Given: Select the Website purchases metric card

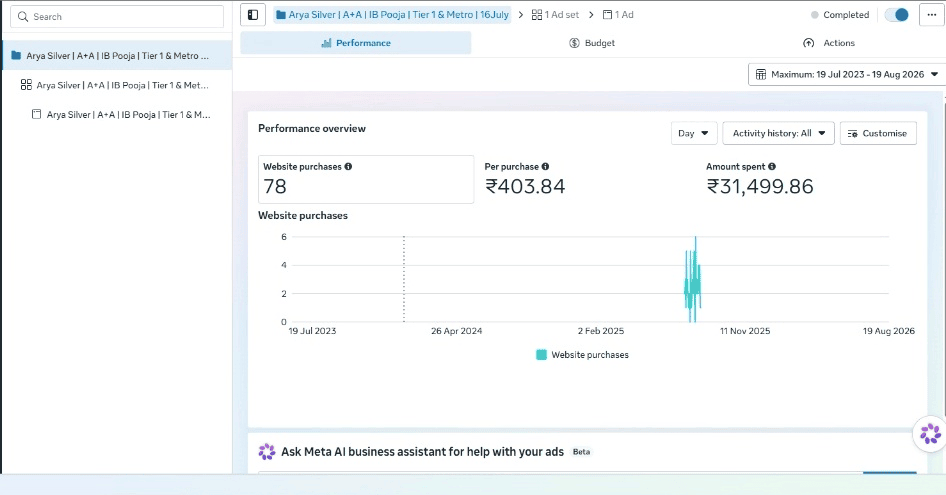Looking at the screenshot, I should (366, 179).
